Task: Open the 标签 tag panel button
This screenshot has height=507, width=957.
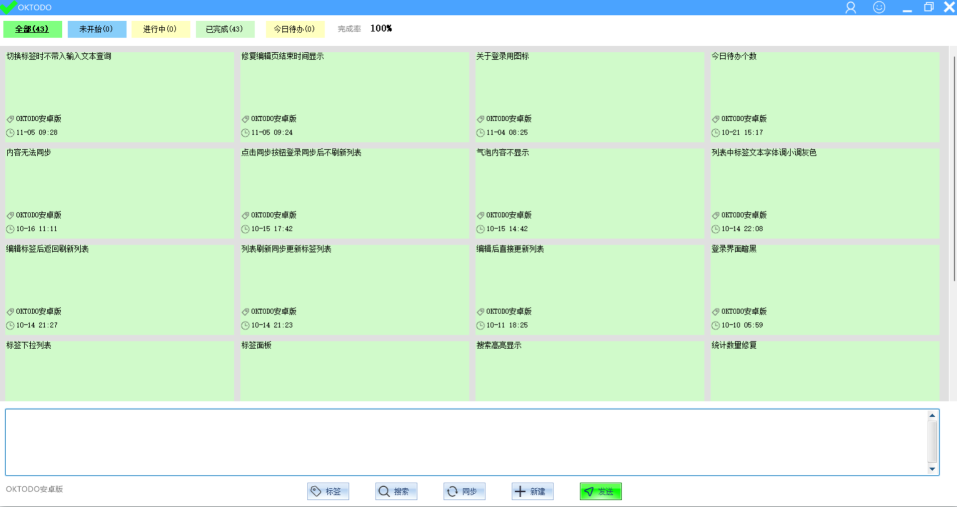Action: coord(328,491)
